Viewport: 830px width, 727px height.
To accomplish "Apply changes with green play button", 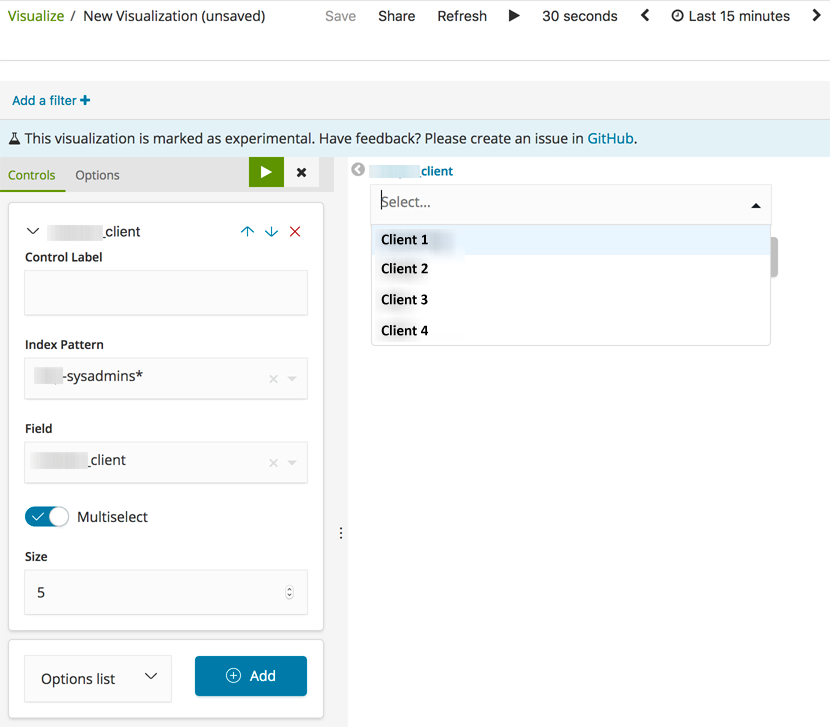I will coord(266,172).
